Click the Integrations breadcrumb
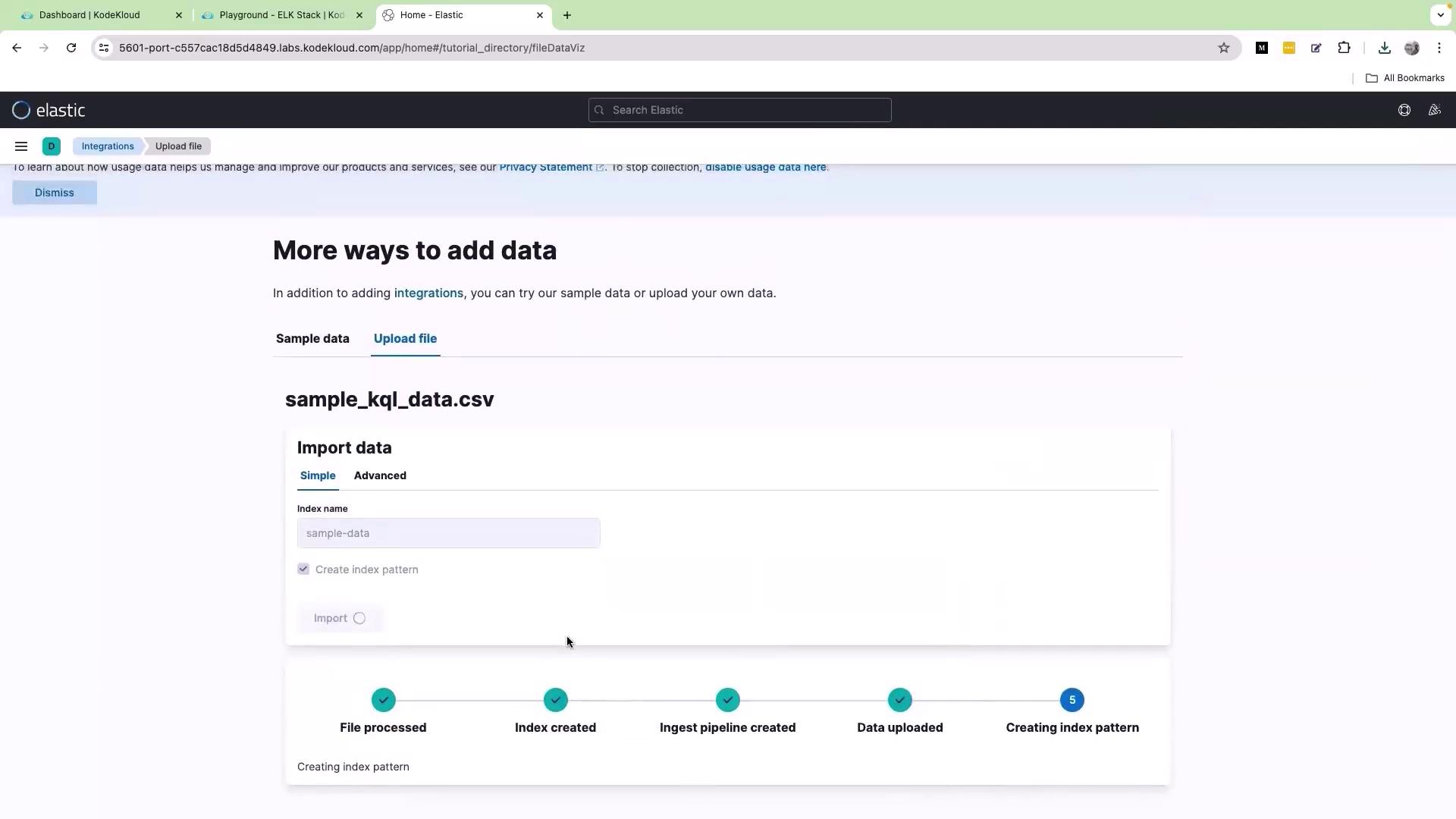The width and height of the screenshot is (1456, 819). tap(108, 146)
